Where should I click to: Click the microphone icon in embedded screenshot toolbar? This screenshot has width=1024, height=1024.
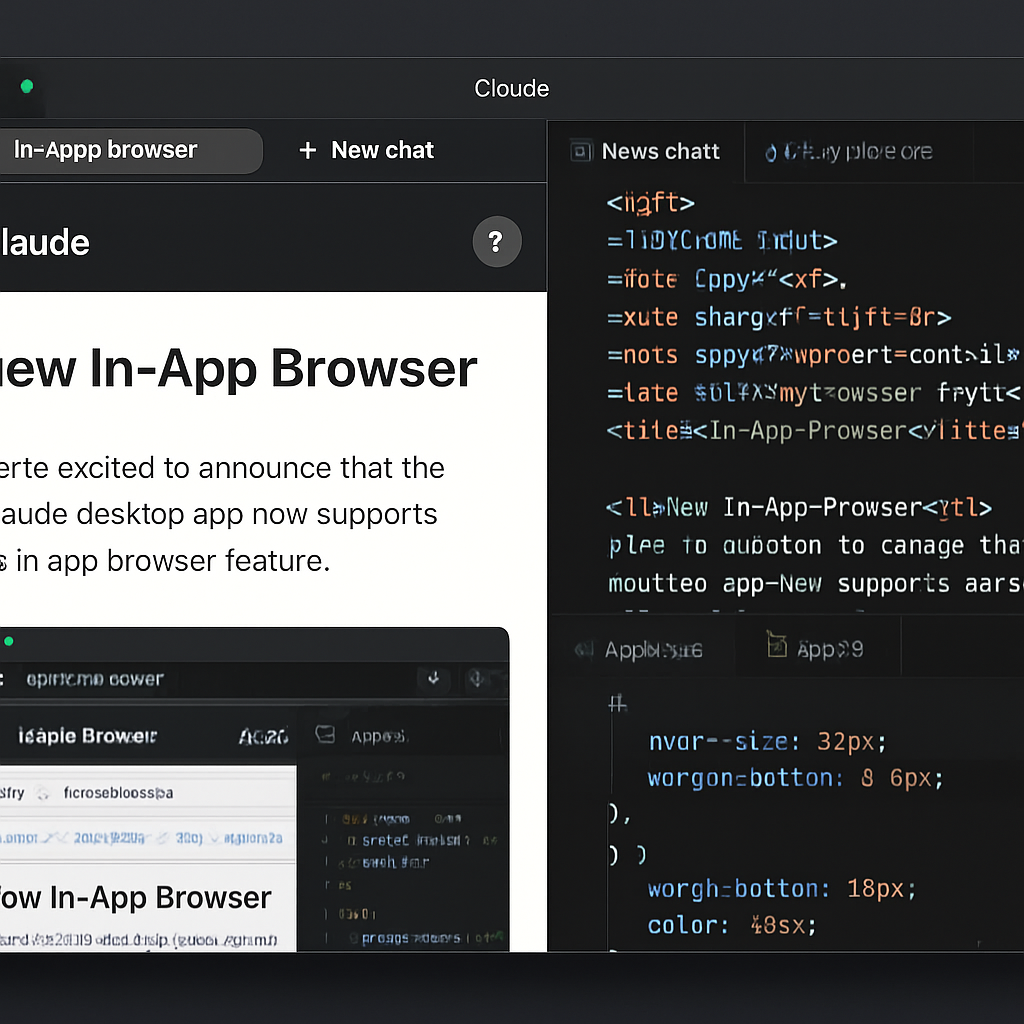(476, 679)
